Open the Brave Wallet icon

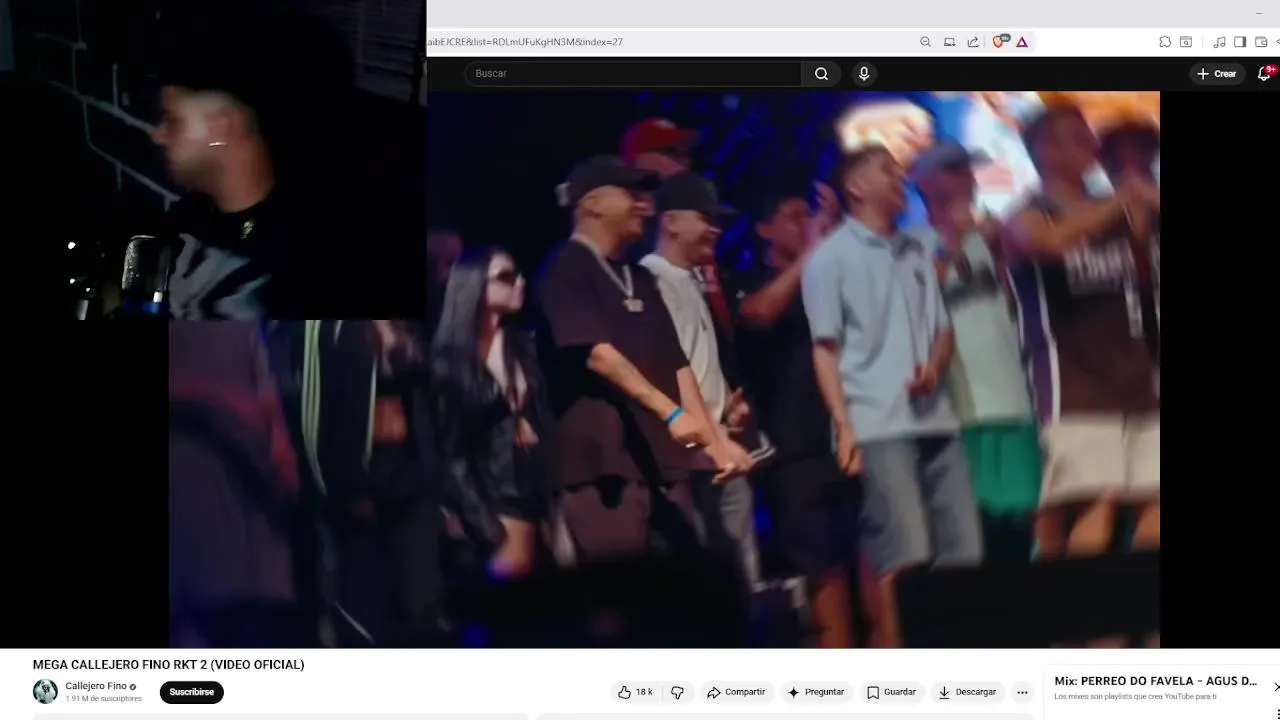(1261, 42)
